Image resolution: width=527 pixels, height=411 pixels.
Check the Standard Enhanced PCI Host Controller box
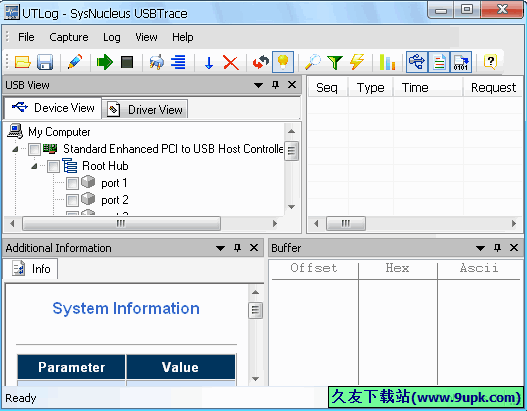(x=34, y=149)
